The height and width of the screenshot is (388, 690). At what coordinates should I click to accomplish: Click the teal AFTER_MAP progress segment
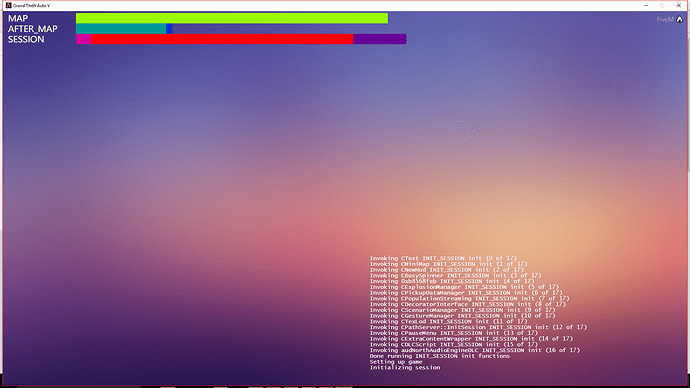click(x=121, y=29)
